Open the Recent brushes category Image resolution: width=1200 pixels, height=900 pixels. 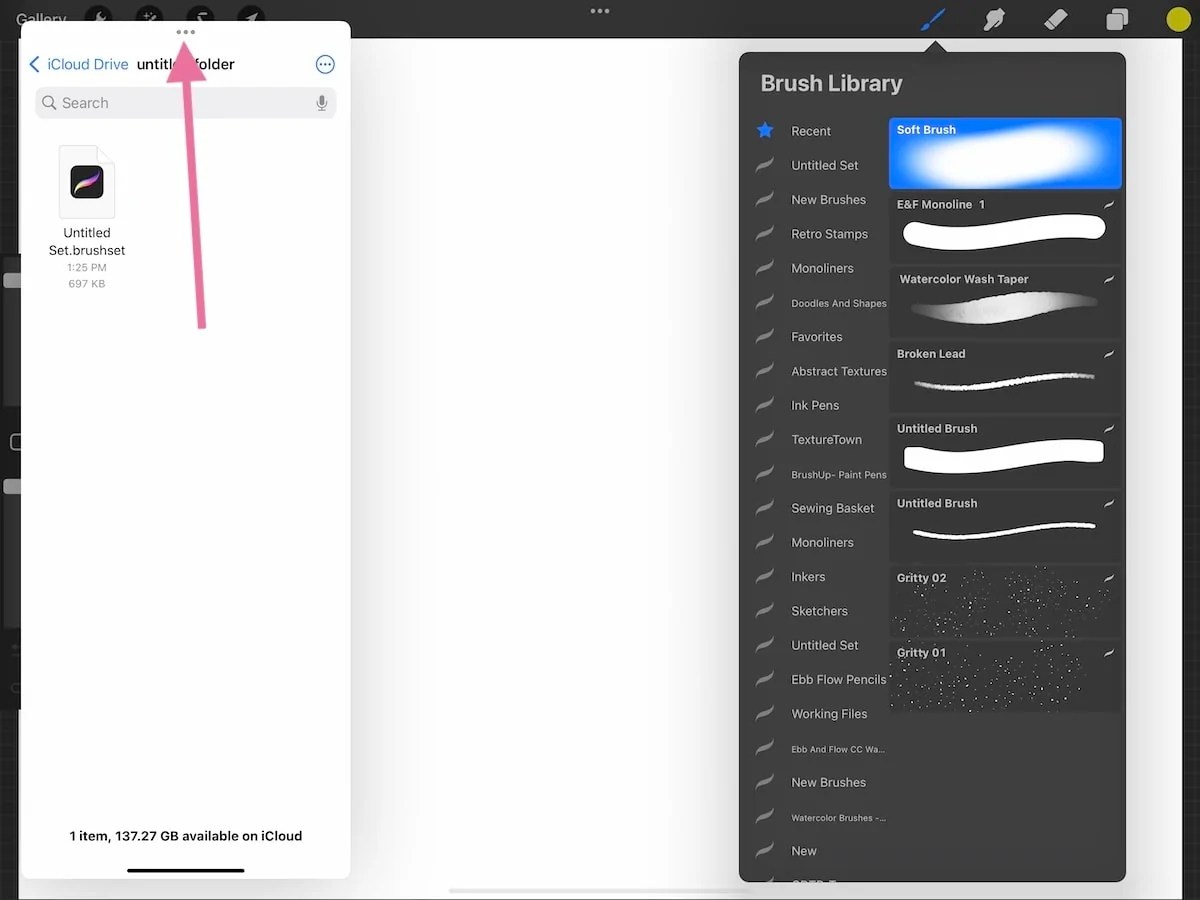pos(812,130)
